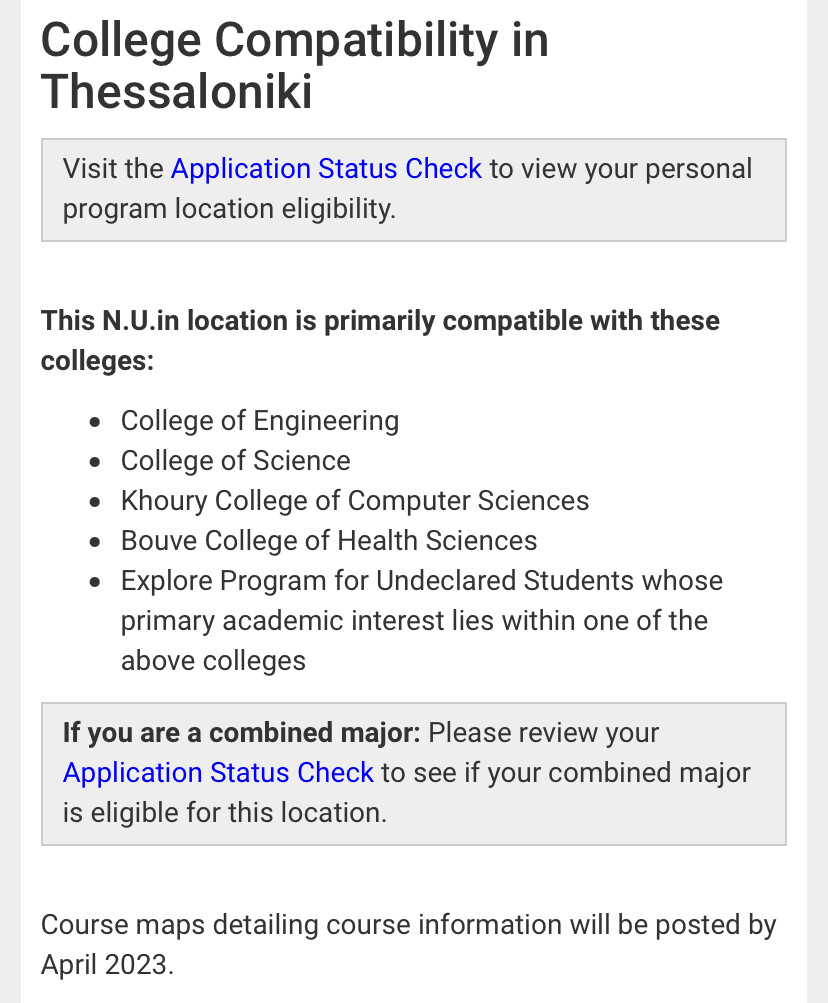
Task: Click the bold "This N.U.in location" sentence
Action: tap(380, 321)
